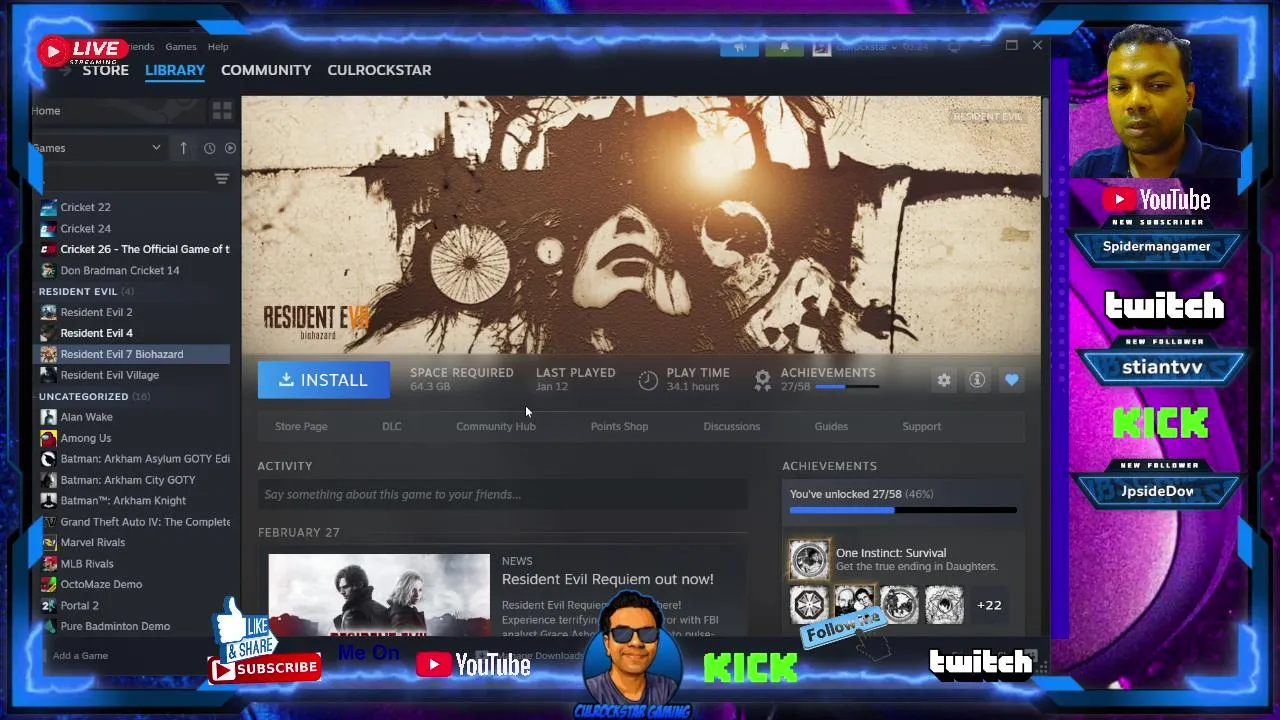Go to the STORE section
This screenshot has width=1280, height=720.
click(x=105, y=70)
